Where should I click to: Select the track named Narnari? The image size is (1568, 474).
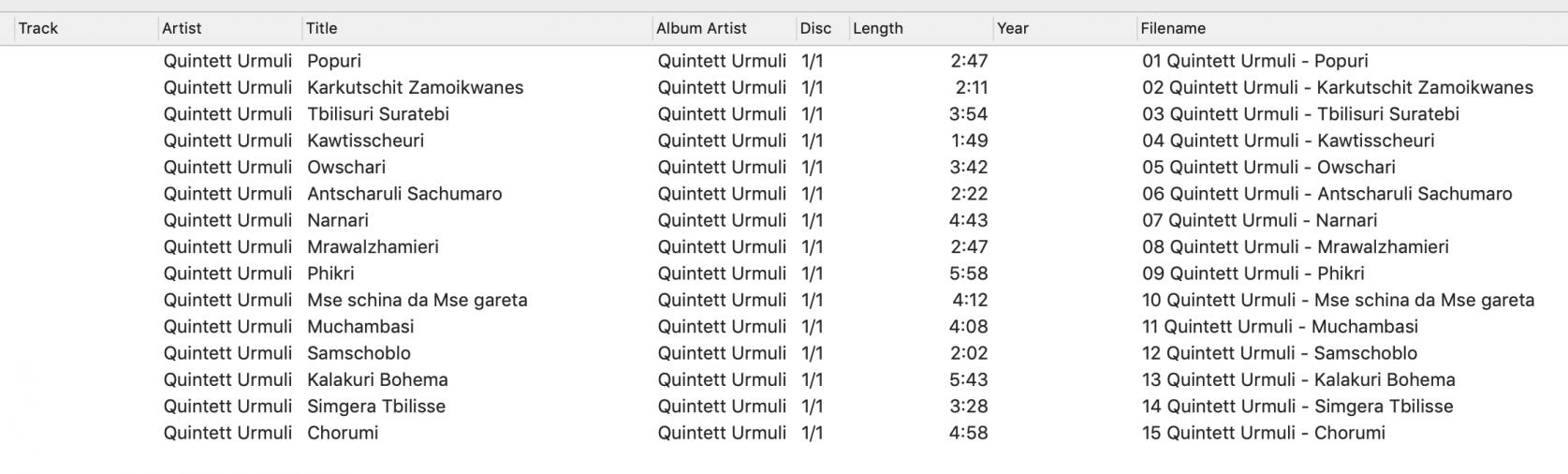(338, 220)
